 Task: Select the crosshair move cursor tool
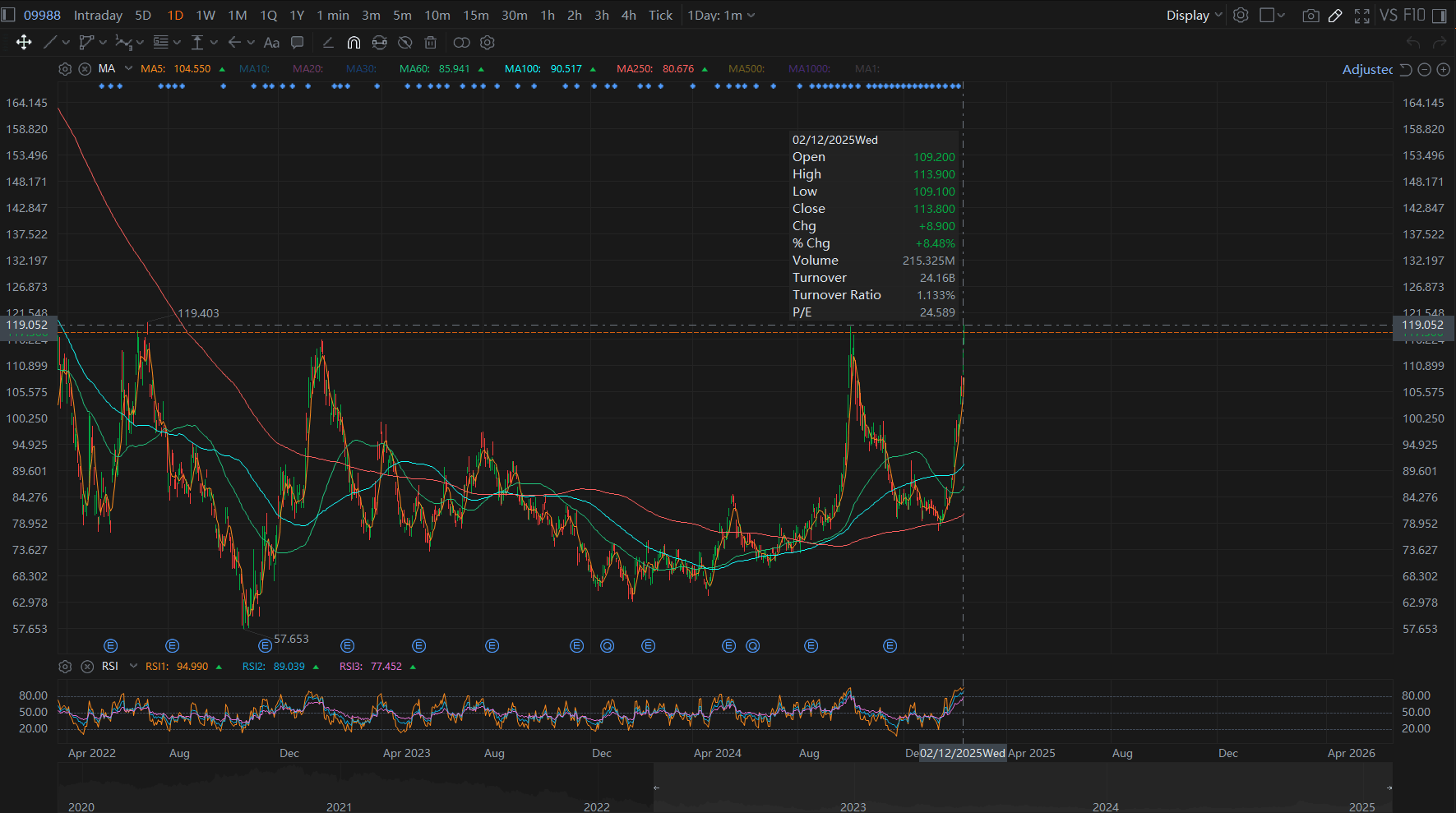(x=24, y=42)
